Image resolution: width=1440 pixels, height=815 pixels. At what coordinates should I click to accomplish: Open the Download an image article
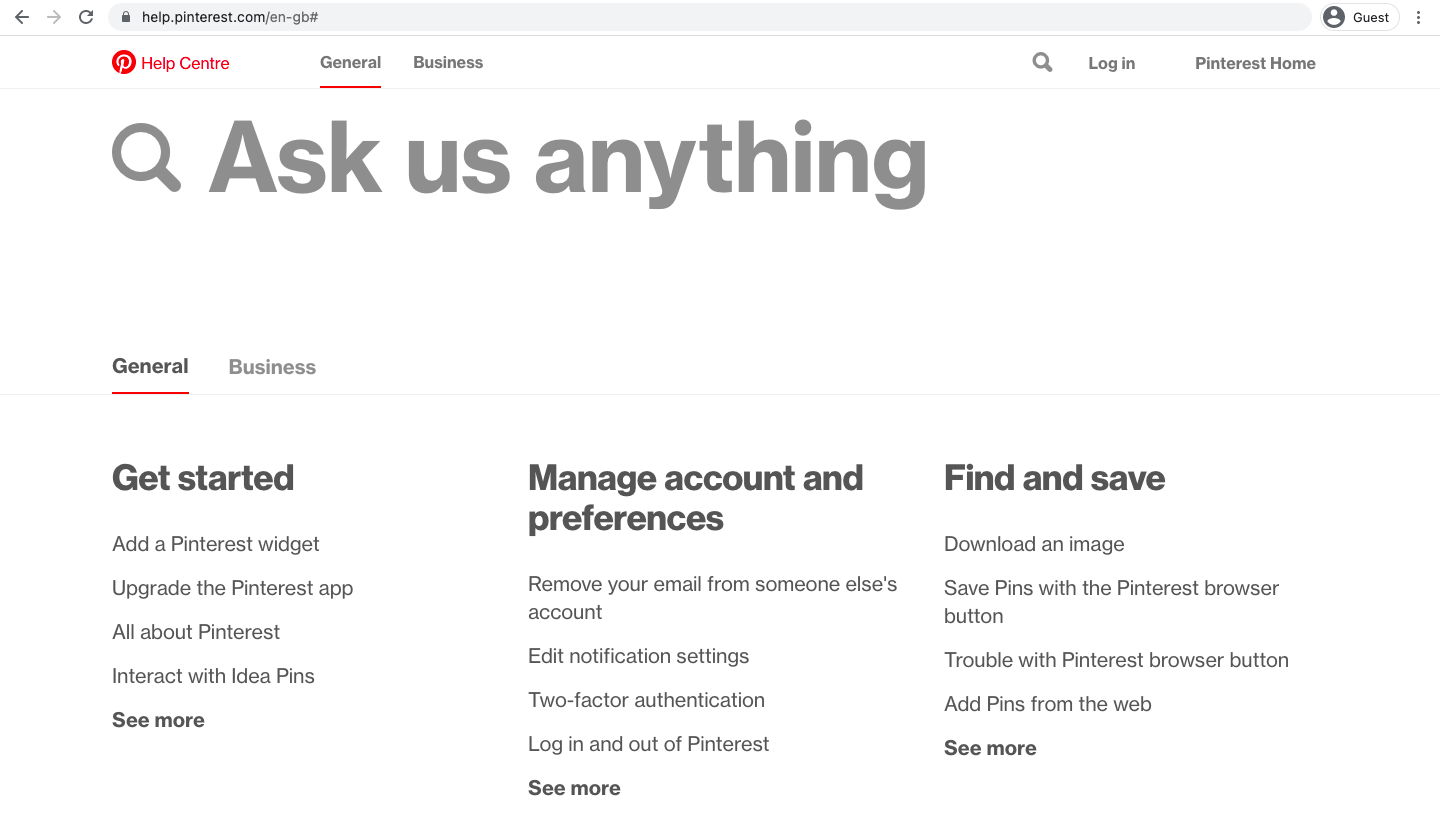click(x=1034, y=544)
